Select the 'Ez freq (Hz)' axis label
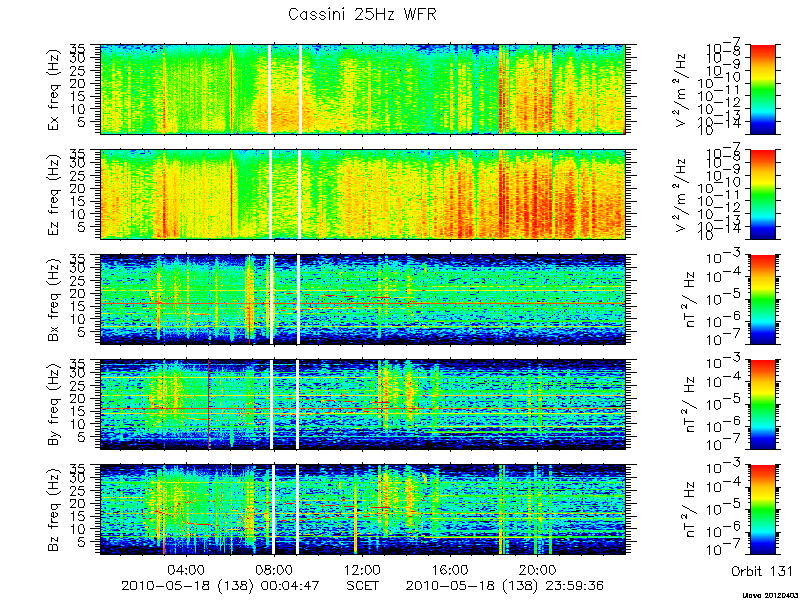The height and width of the screenshot is (600, 800). click(54, 194)
